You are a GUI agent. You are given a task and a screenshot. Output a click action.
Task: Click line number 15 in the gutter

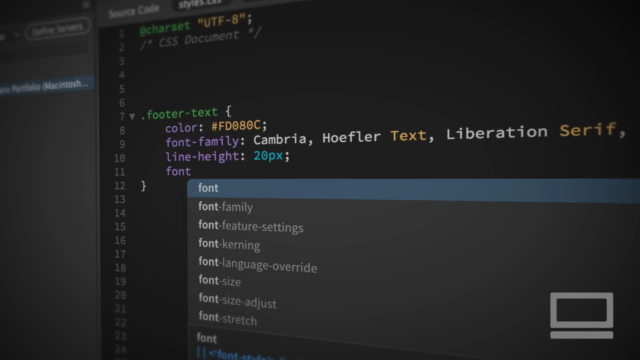[120, 227]
